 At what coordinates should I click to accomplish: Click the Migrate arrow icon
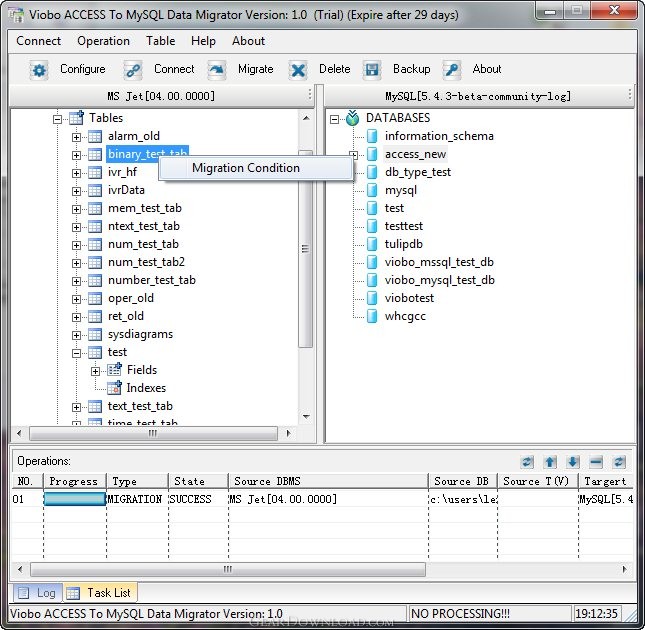(x=217, y=70)
